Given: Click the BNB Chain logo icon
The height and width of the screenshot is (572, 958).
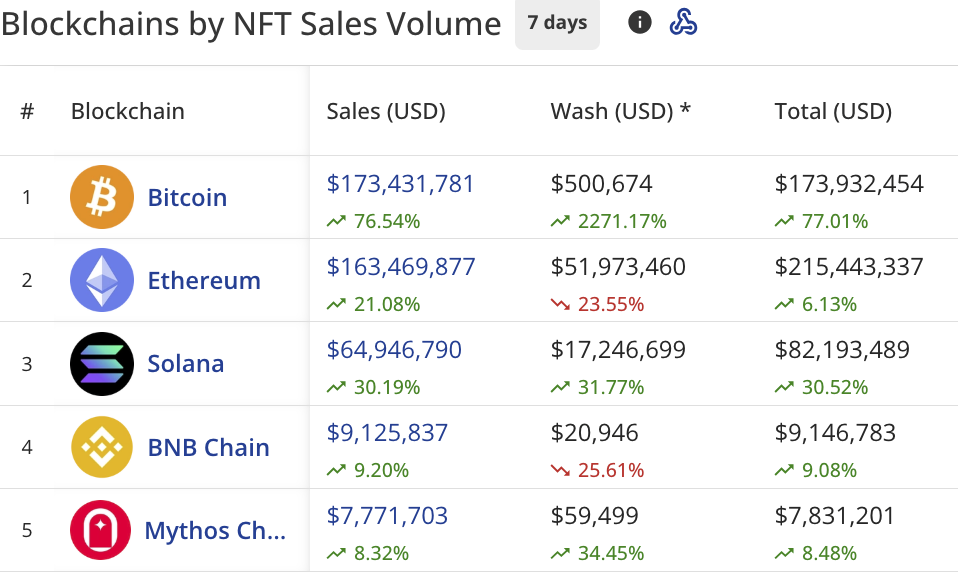Looking at the screenshot, I should [x=101, y=447].
